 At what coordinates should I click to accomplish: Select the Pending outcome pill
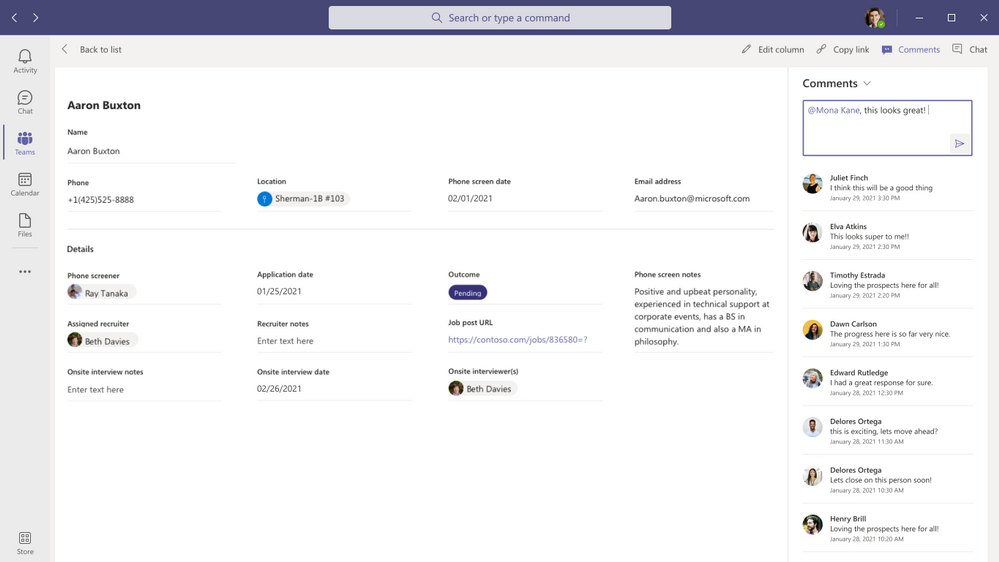[468, 292]
